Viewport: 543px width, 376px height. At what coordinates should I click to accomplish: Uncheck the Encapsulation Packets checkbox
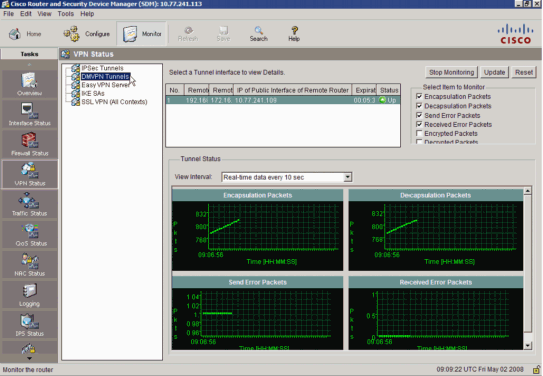(419, 96)
